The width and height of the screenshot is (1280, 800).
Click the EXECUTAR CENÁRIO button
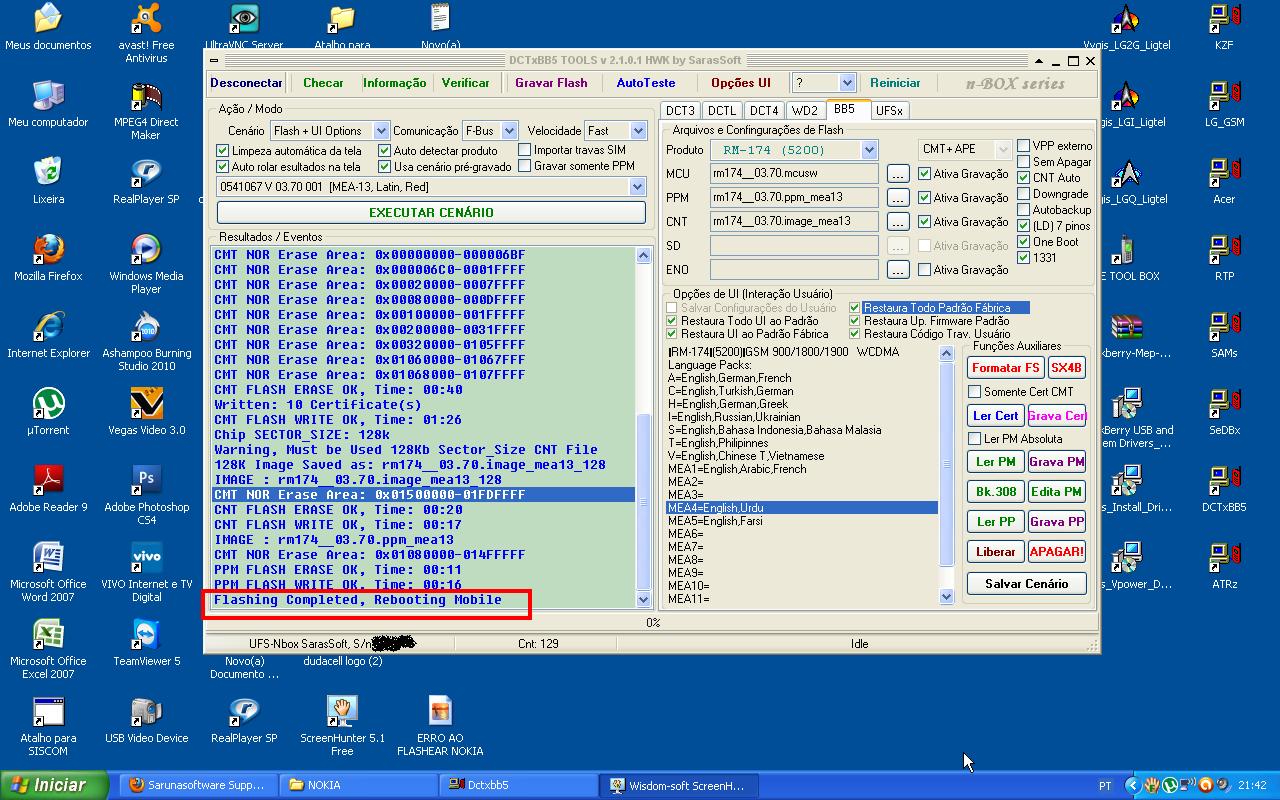431,212
